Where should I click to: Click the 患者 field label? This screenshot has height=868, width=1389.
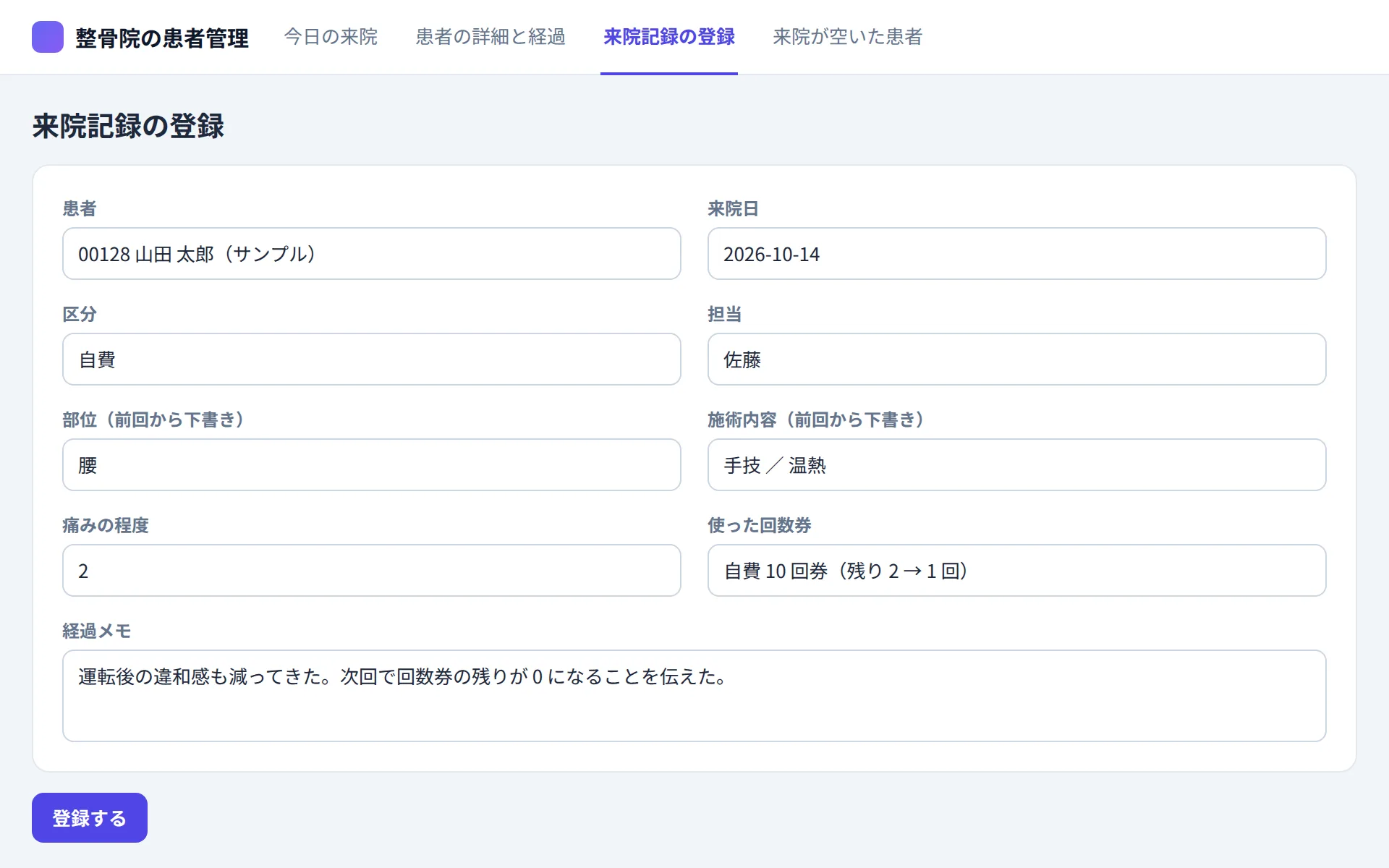(80, 208)
